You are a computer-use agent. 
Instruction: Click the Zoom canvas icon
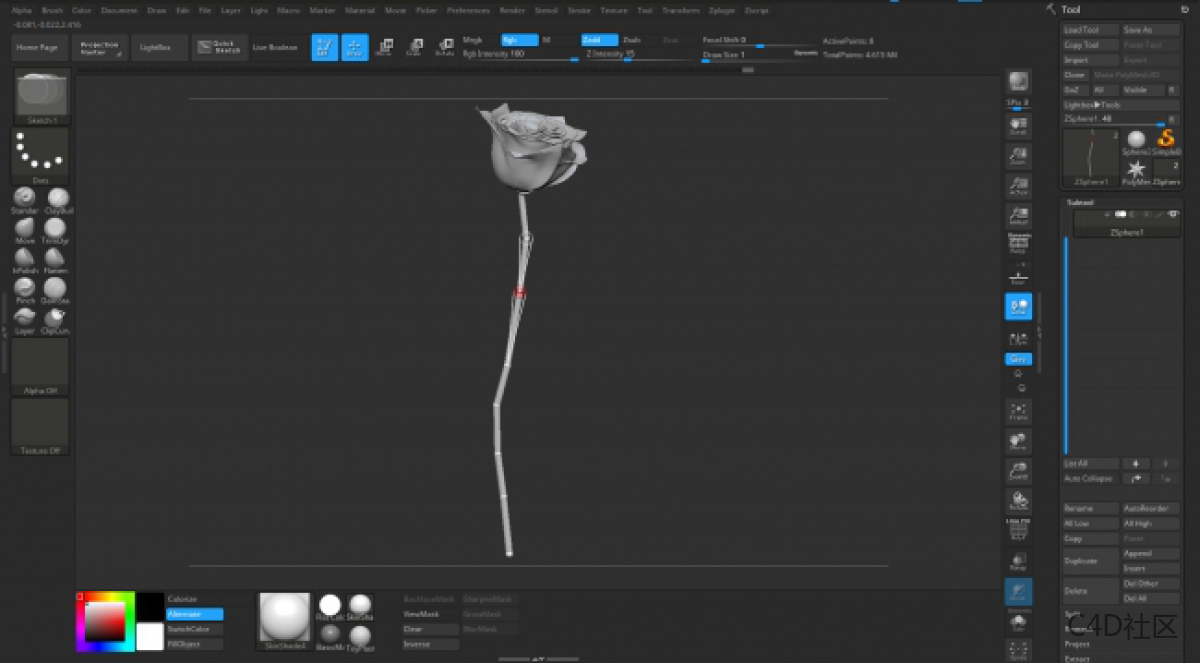click(1018, 155)
